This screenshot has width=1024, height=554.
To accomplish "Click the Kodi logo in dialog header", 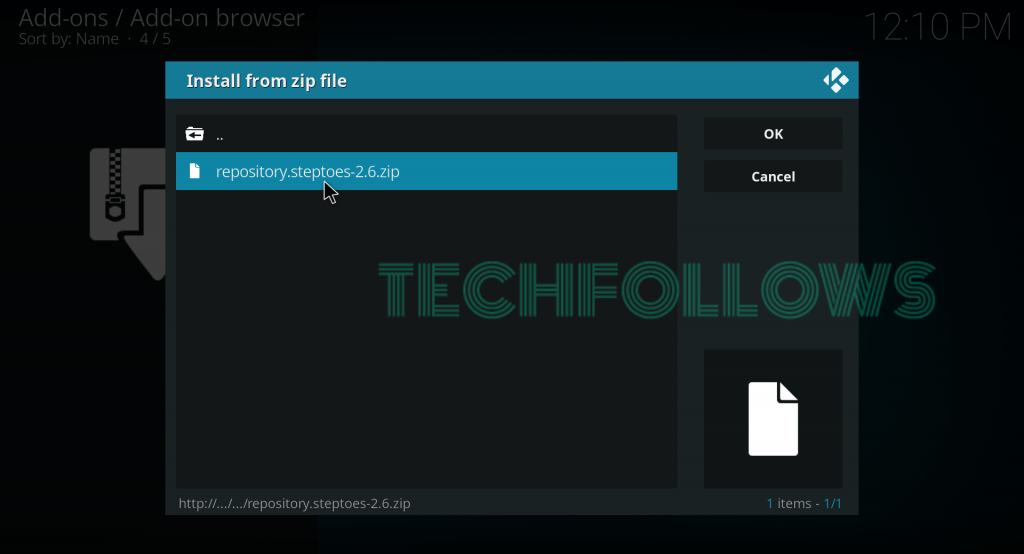I will point(835,80).
